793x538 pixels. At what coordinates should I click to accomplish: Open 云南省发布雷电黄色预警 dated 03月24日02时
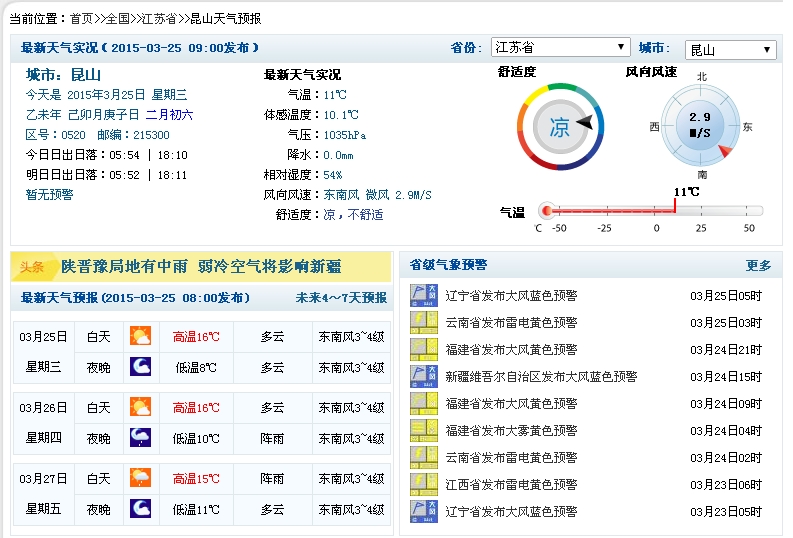tap(511, 458)
